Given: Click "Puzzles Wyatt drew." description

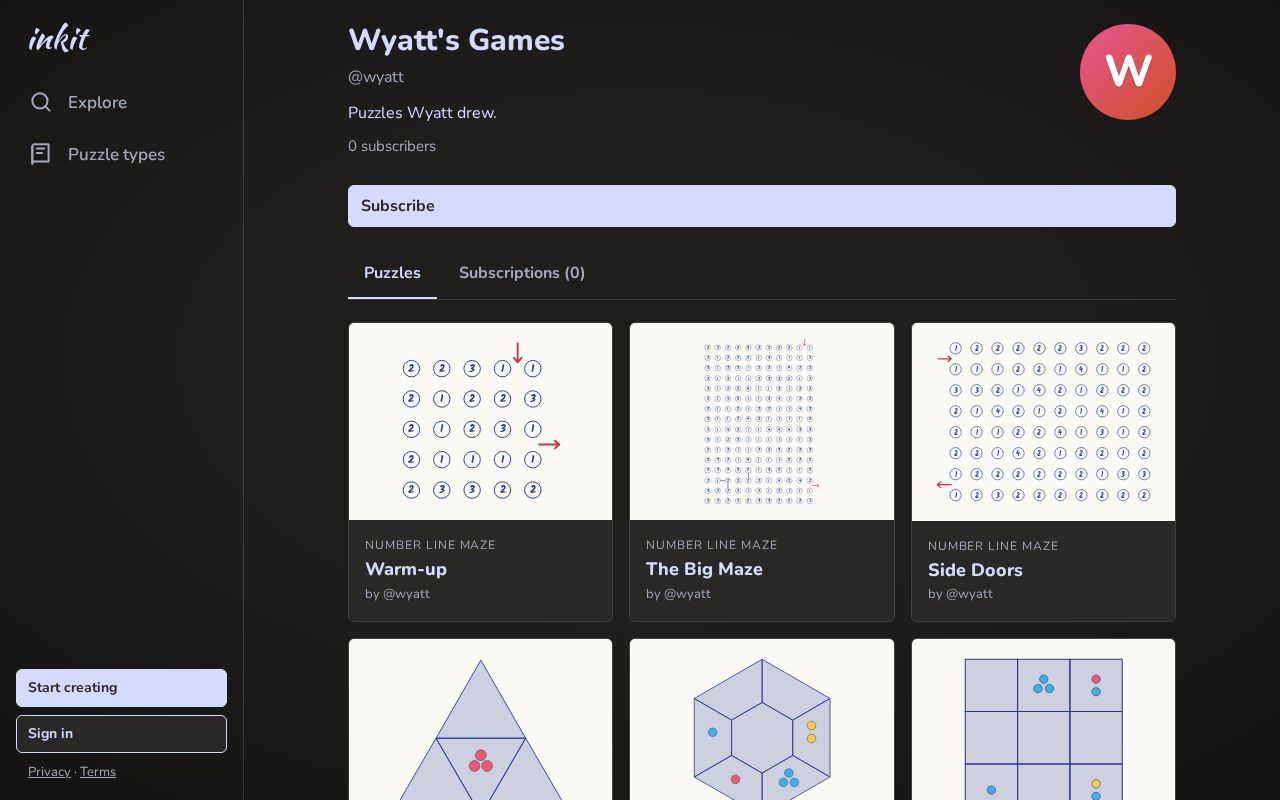Looking at the screenshot, I should coord(422,113).
